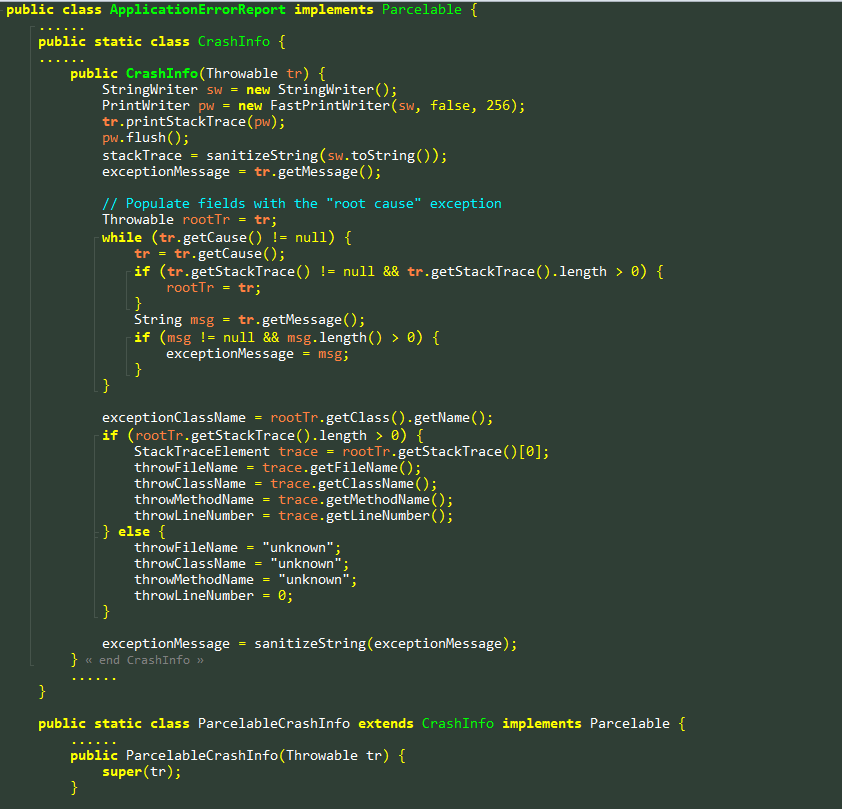This screenshot has width=842, height=809.
Task: Click the 'exceptionMessage = tr.getMessage();' line
Action: click(242, 172)
